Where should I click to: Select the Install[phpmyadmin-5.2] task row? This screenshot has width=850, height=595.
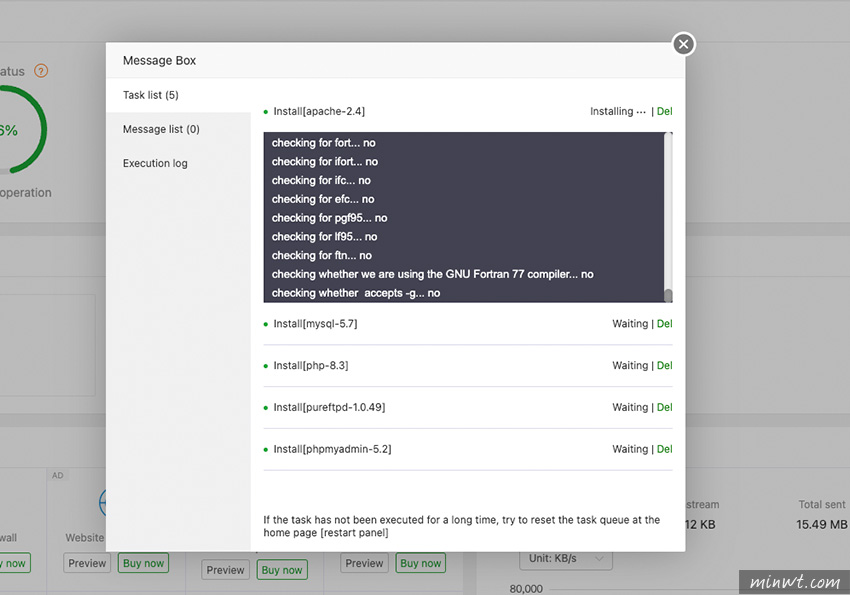click(468, 449)
